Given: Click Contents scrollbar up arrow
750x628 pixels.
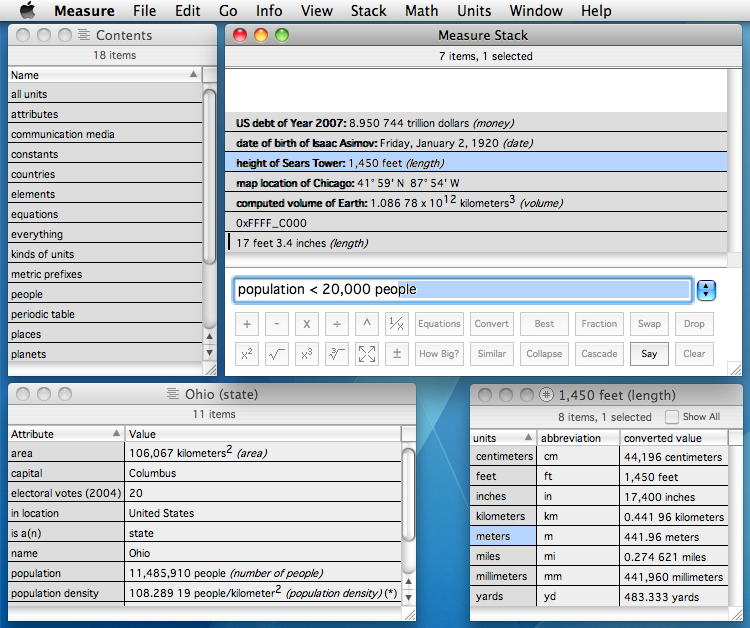Looking at the screenshot, I should pos(209,337).
